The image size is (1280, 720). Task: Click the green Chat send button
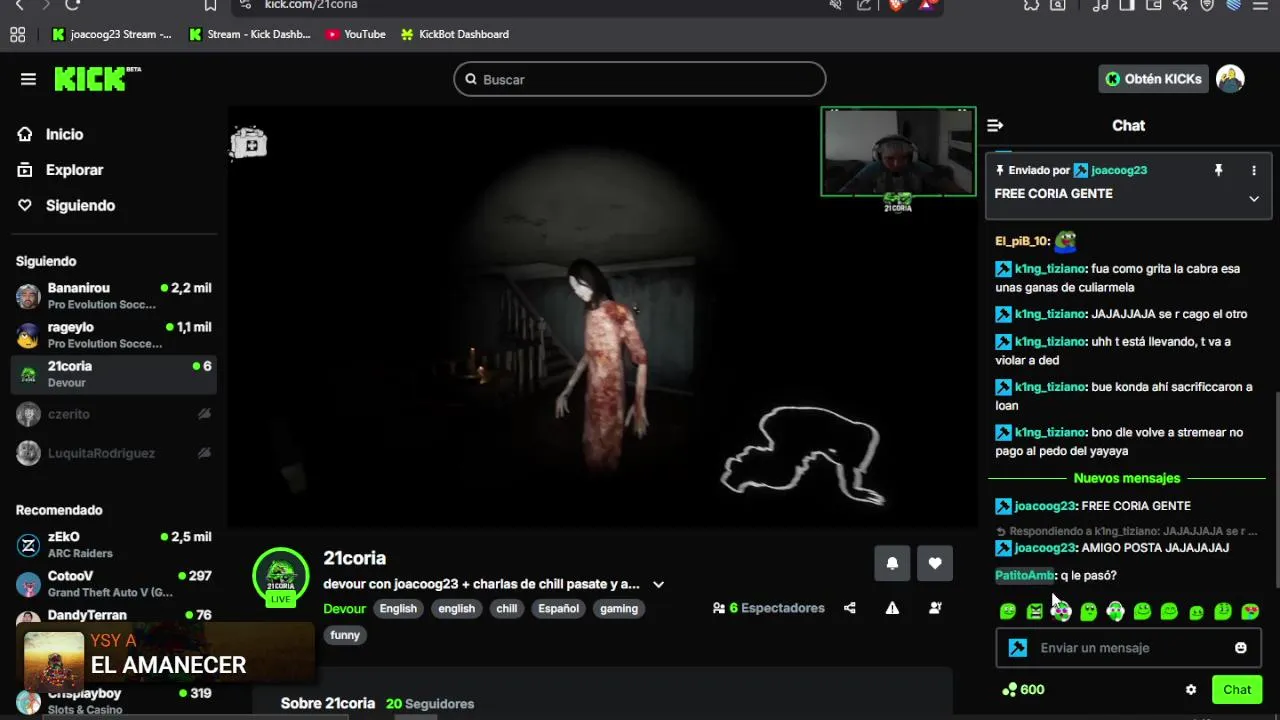1237,690
